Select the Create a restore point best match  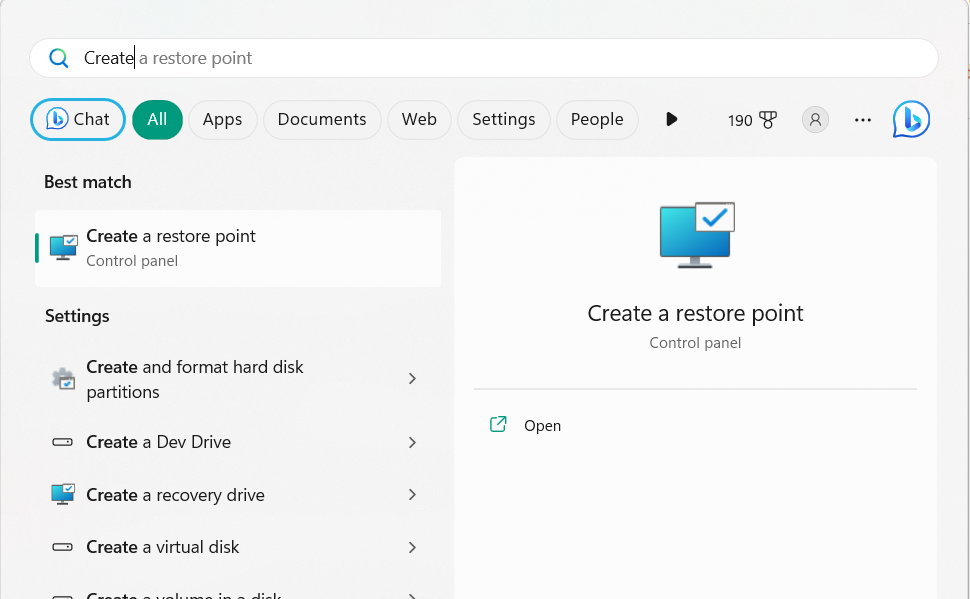(x=238, y=247)
